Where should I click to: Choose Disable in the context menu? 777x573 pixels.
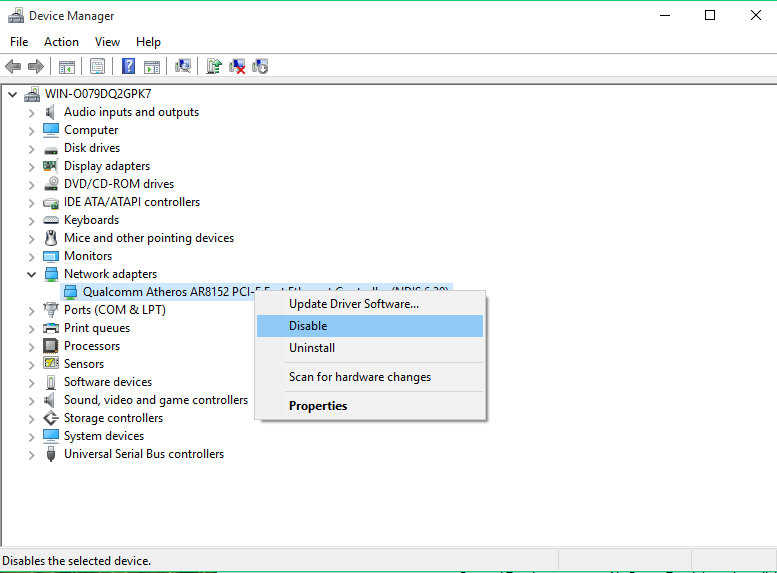click(370, 326)
